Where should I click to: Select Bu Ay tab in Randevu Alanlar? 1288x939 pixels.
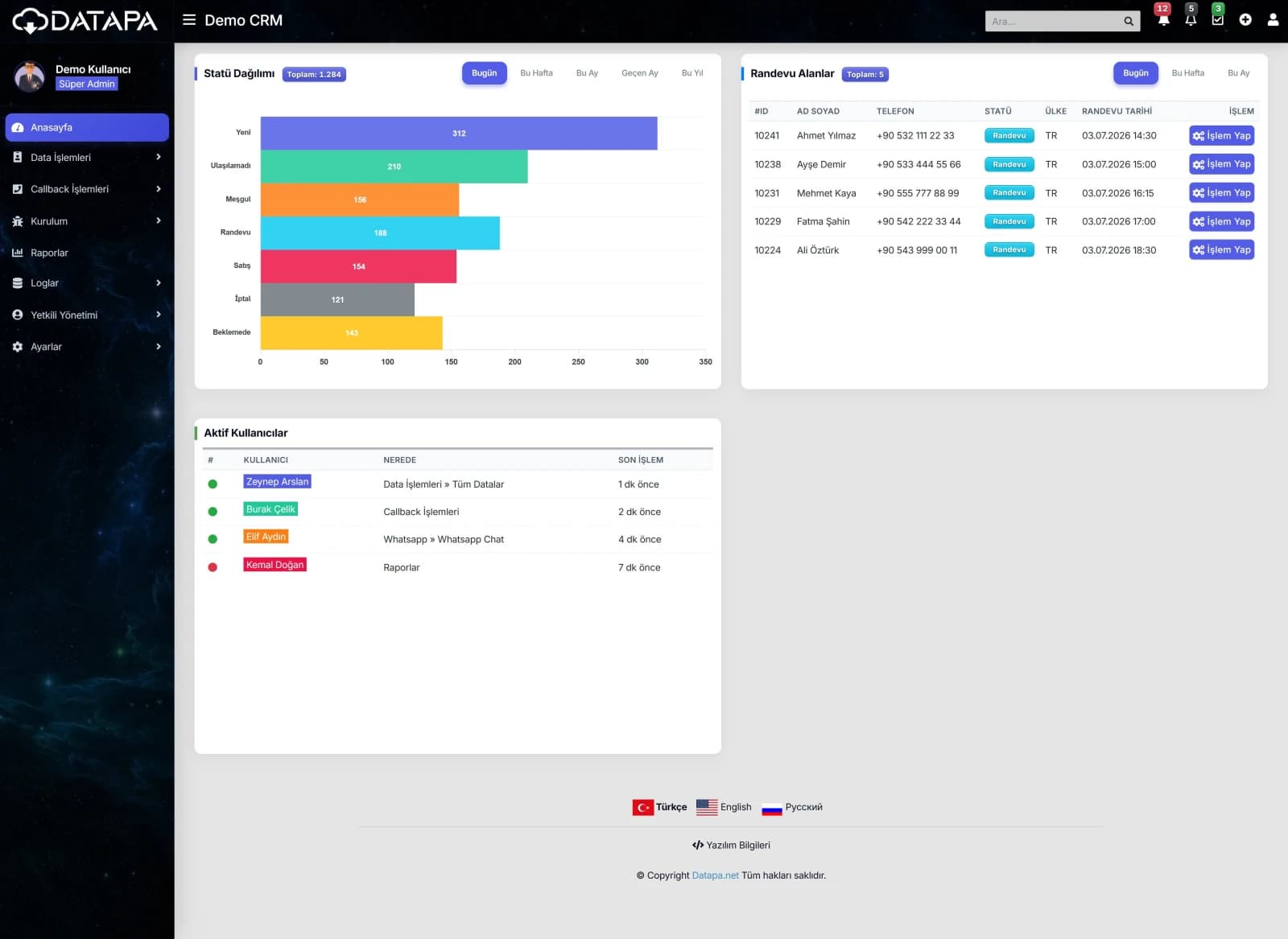[1238, 73]
